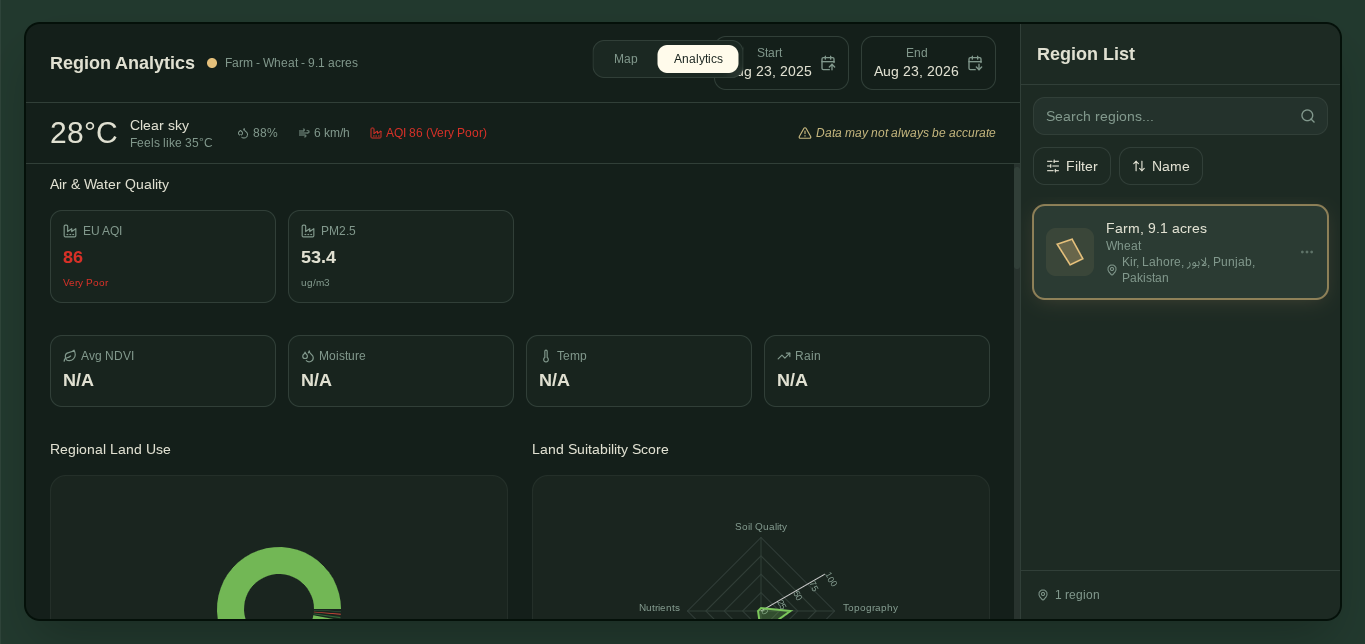Click the red AQI factory icon in weather bar
Screen dimensions: 1365x644
(x=376, y=133)
